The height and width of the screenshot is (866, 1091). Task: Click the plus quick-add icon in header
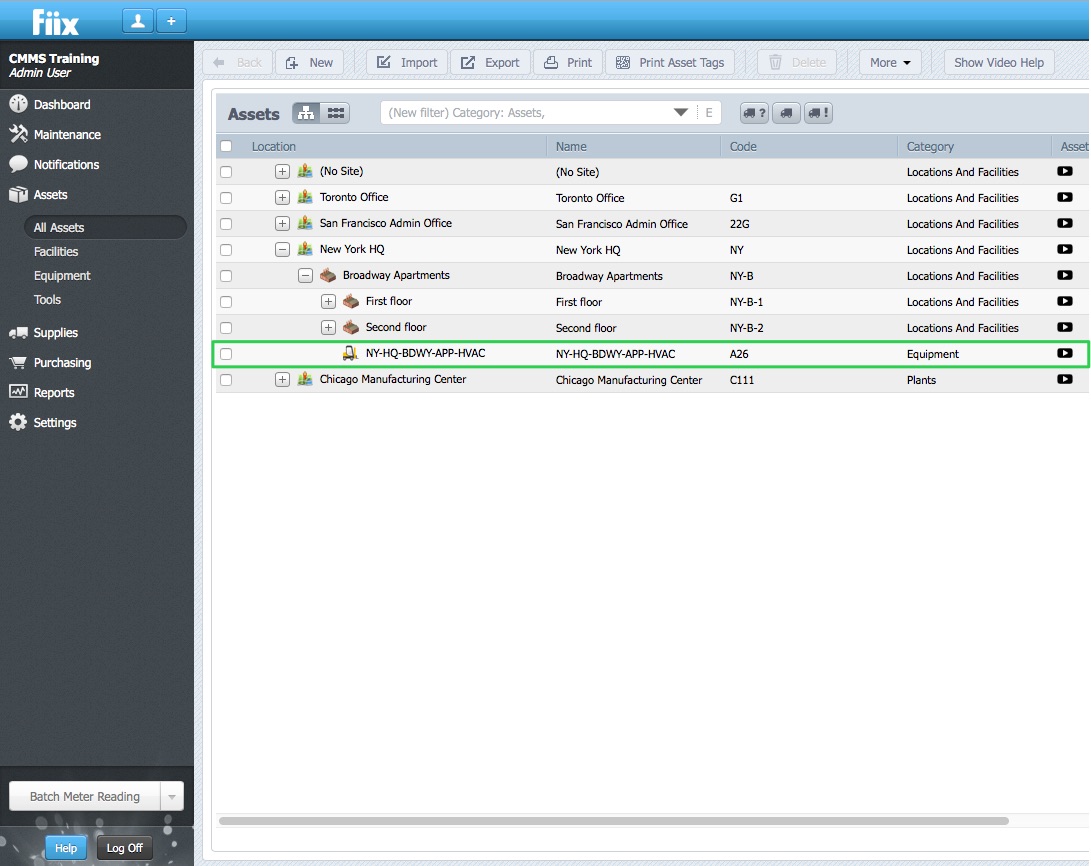click(x=171, y=21)
